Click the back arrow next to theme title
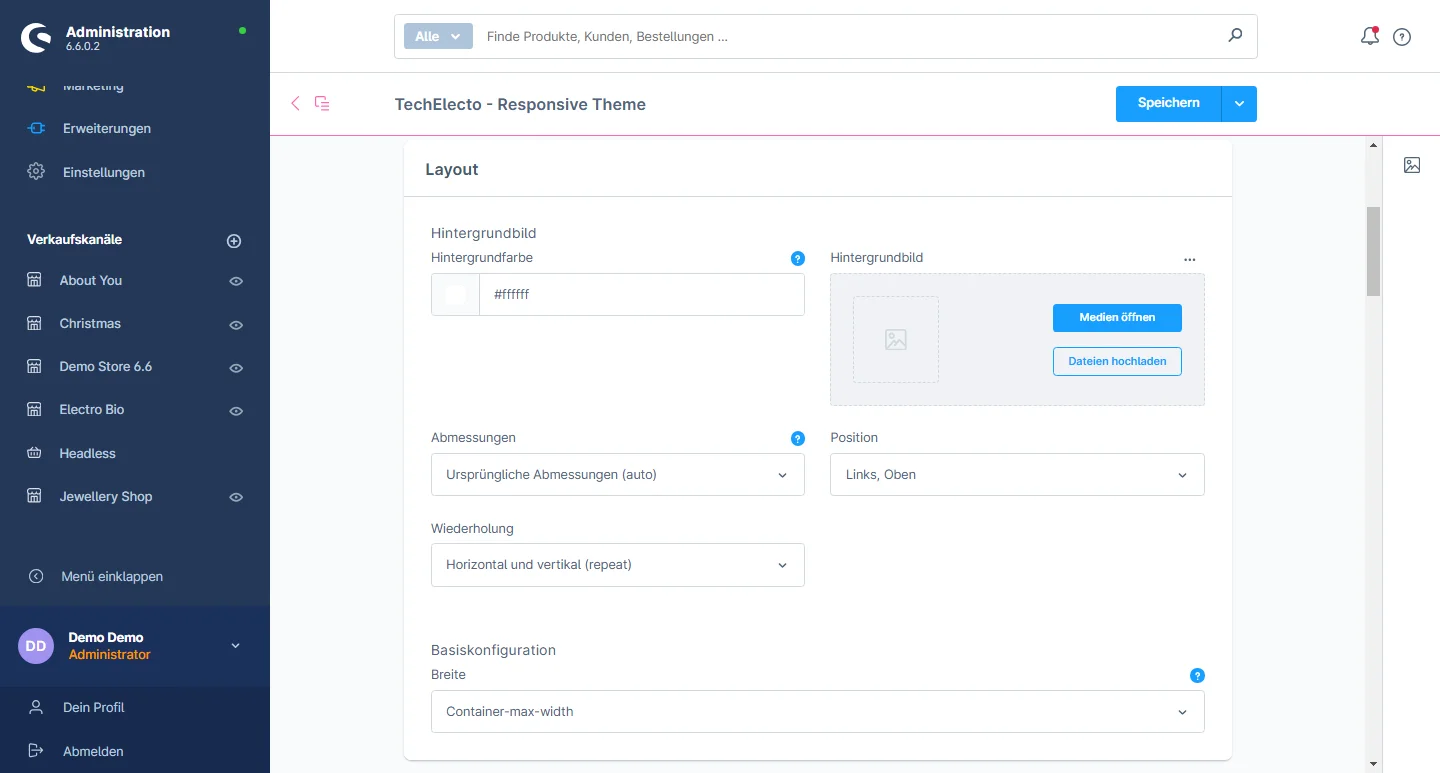The width and height of the screenshot is (1440, 773). pos(295,103)
